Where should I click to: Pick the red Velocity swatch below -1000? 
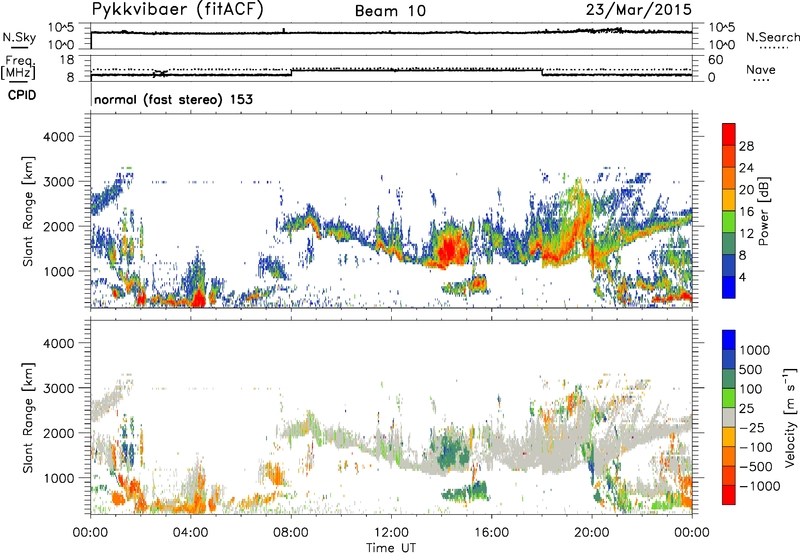coord(729,495)
